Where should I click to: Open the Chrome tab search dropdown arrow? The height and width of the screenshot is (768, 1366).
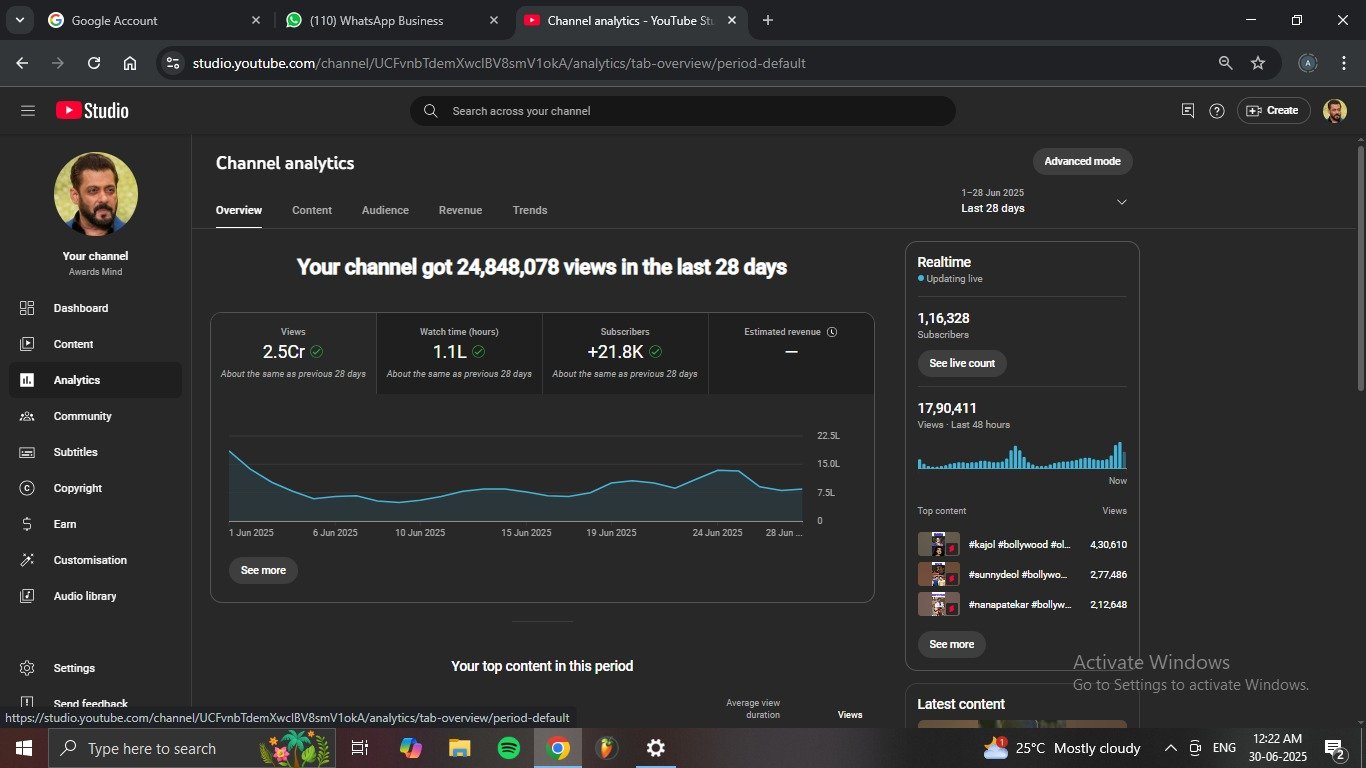point(19,20)
